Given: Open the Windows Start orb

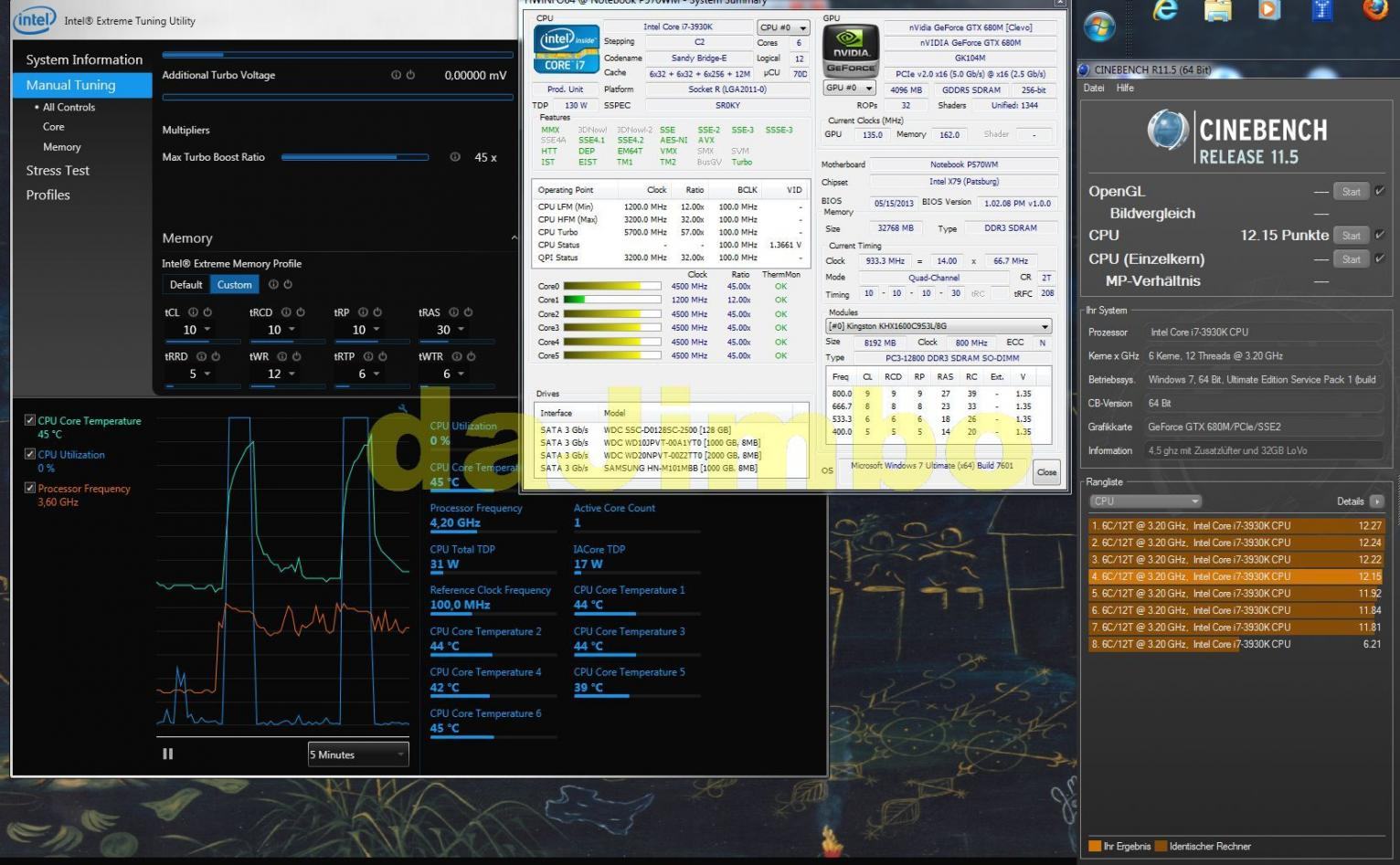Looking at the screenshot, I should pos(1099,26).
